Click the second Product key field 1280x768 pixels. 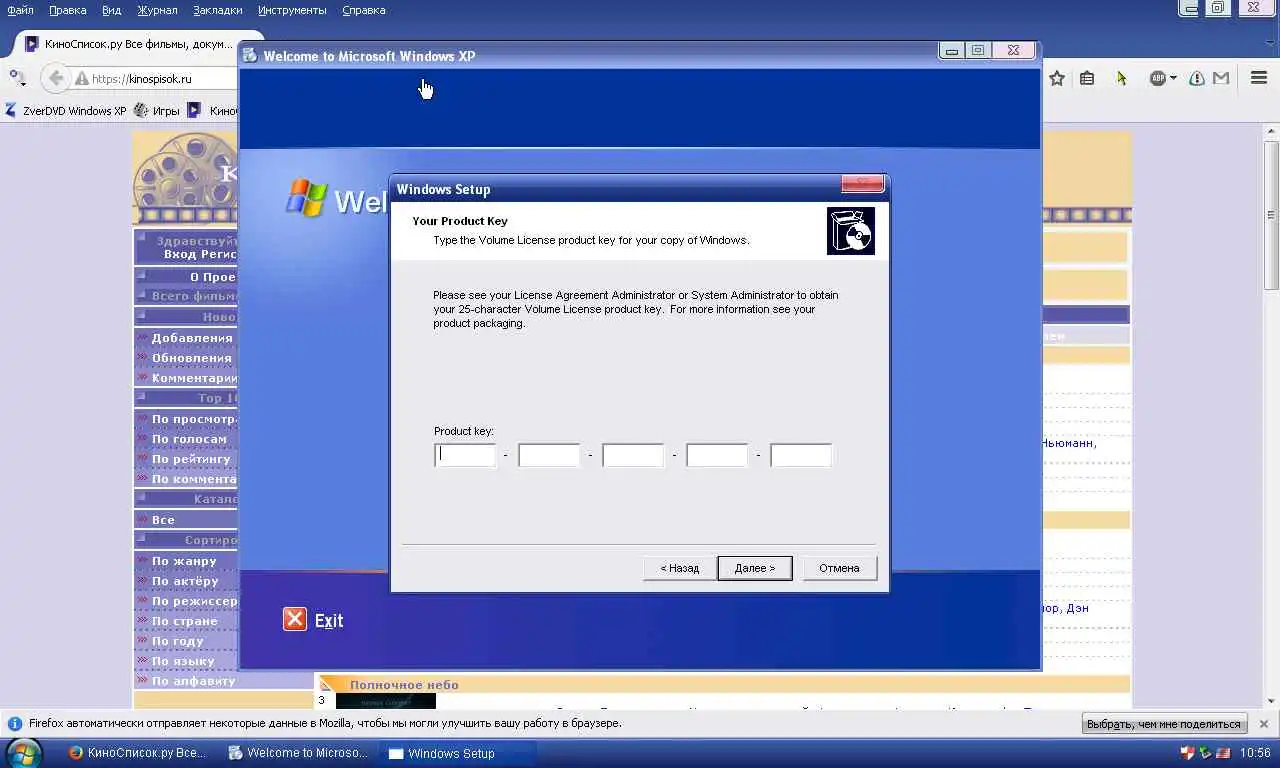(549, 455)
